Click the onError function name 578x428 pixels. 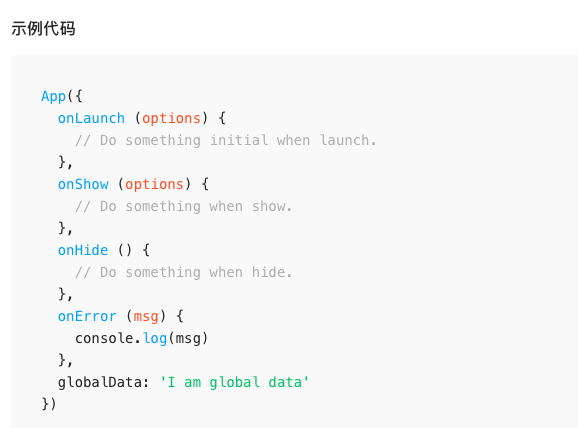pyautogui.click(x=87, y=316)
